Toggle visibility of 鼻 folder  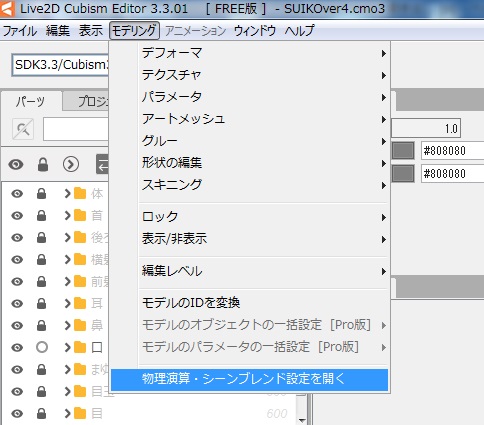tap(17, 326)
